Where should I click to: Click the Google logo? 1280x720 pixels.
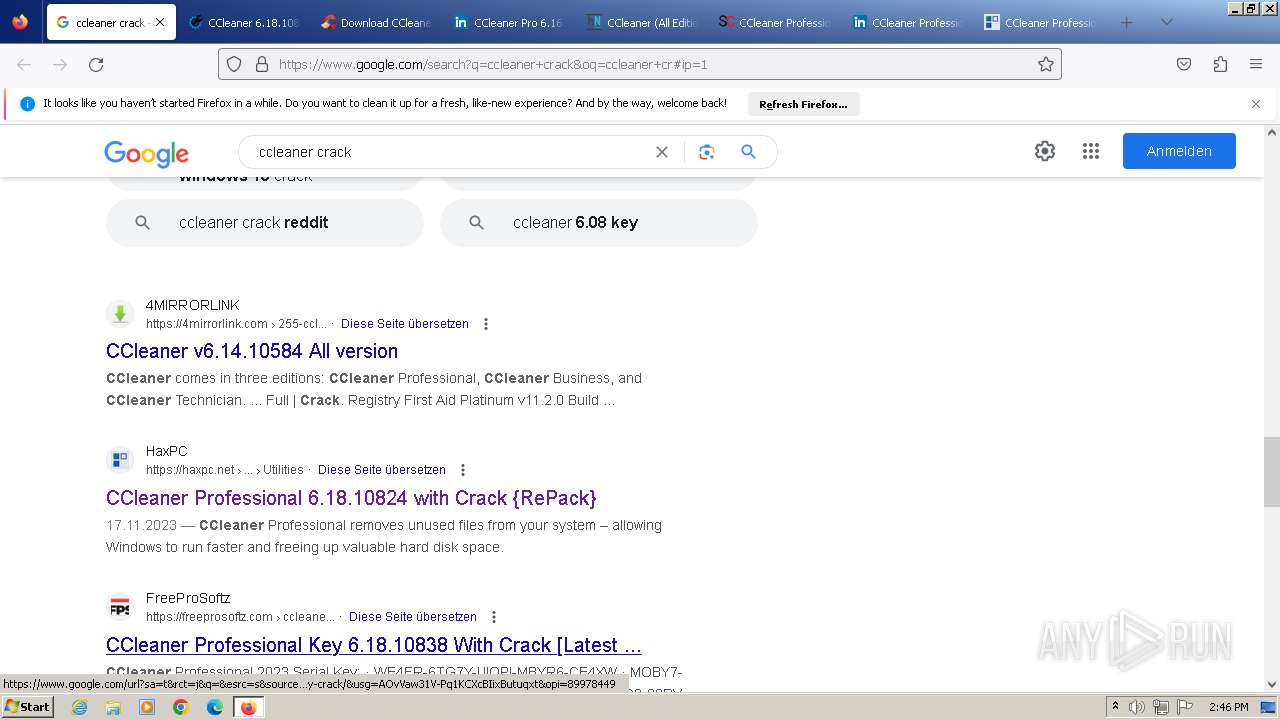(x=146, y=153)
